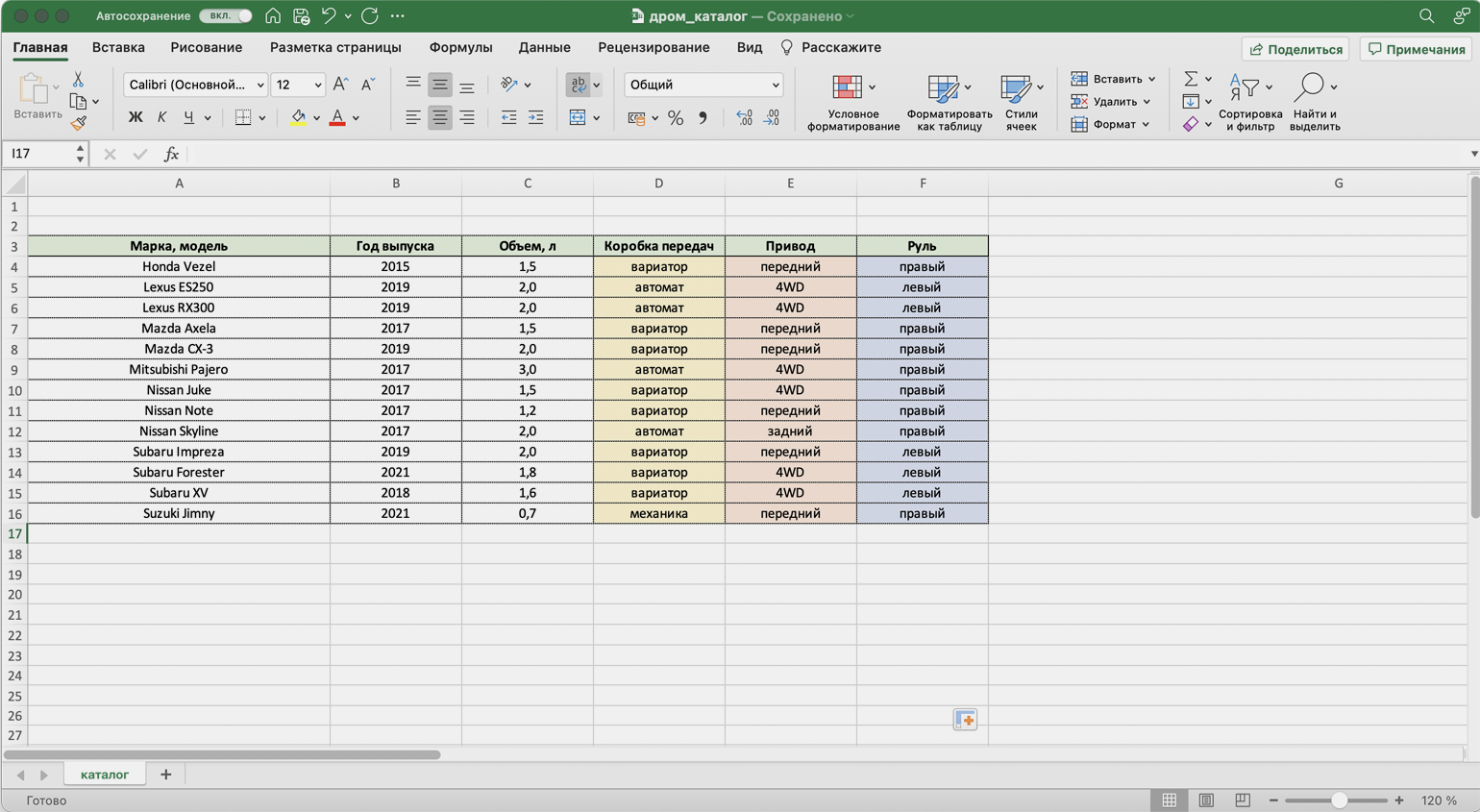The image size is (1480, 812).
Task: Toggle the AutoSave switch
Action: click(x=226, y=15)
